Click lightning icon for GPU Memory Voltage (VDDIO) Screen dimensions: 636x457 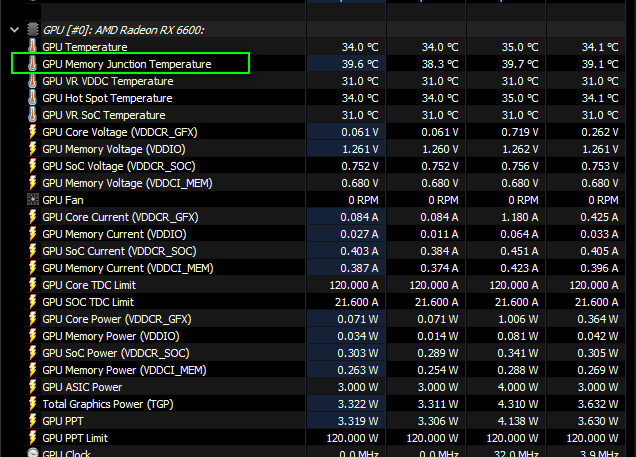(x=32, y=149)
